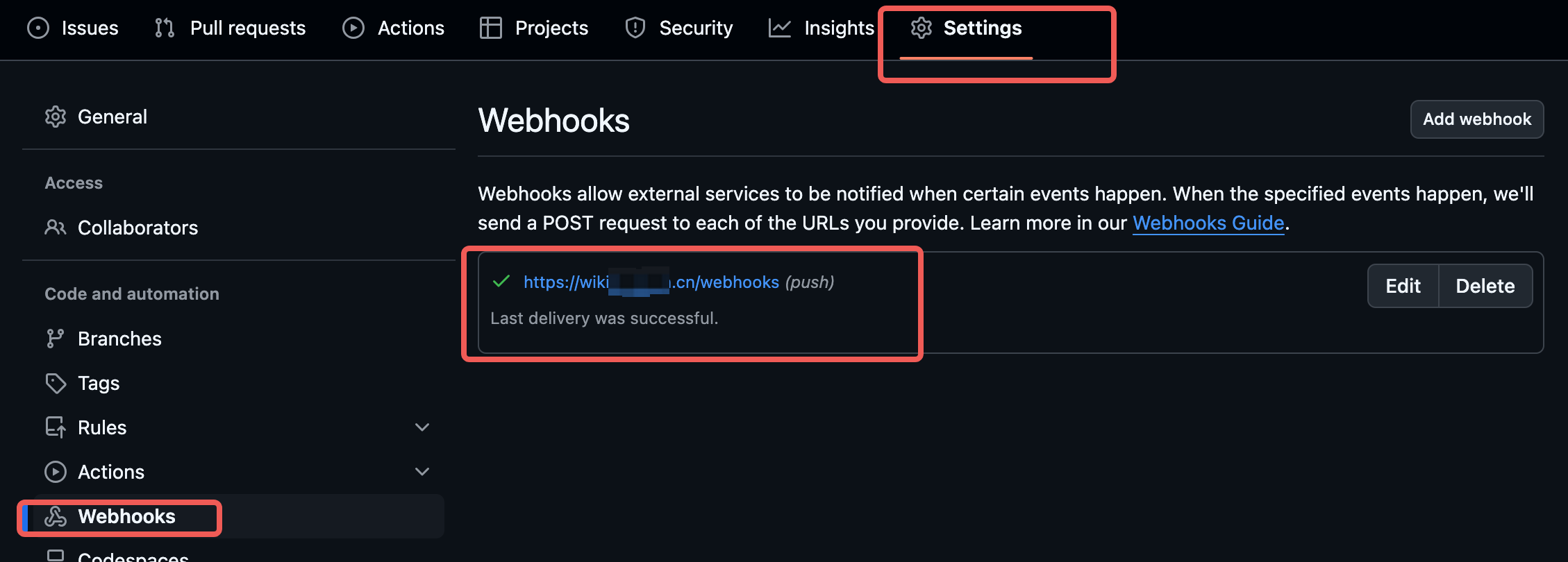Open the top Actions tab
This screenshot has width=1568, height=562.
click(394, 28)
